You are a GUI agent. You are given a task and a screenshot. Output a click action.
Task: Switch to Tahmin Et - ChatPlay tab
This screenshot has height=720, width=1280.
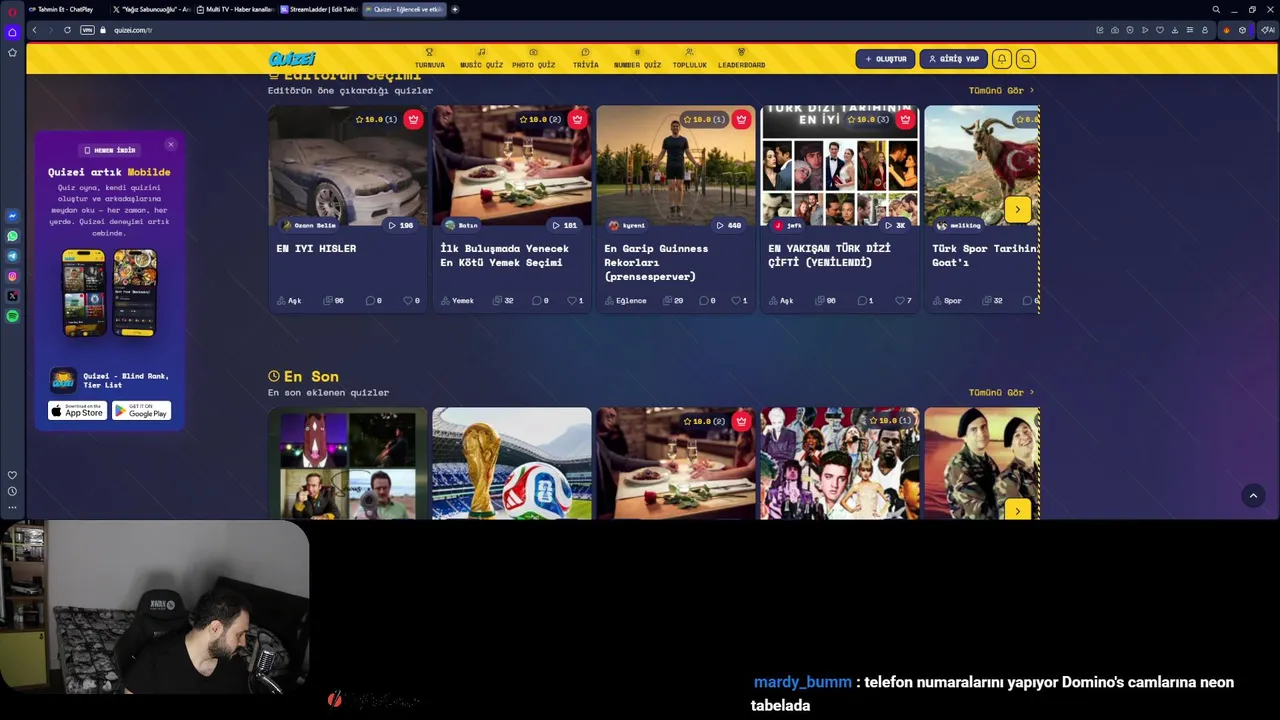click(64, 9)
